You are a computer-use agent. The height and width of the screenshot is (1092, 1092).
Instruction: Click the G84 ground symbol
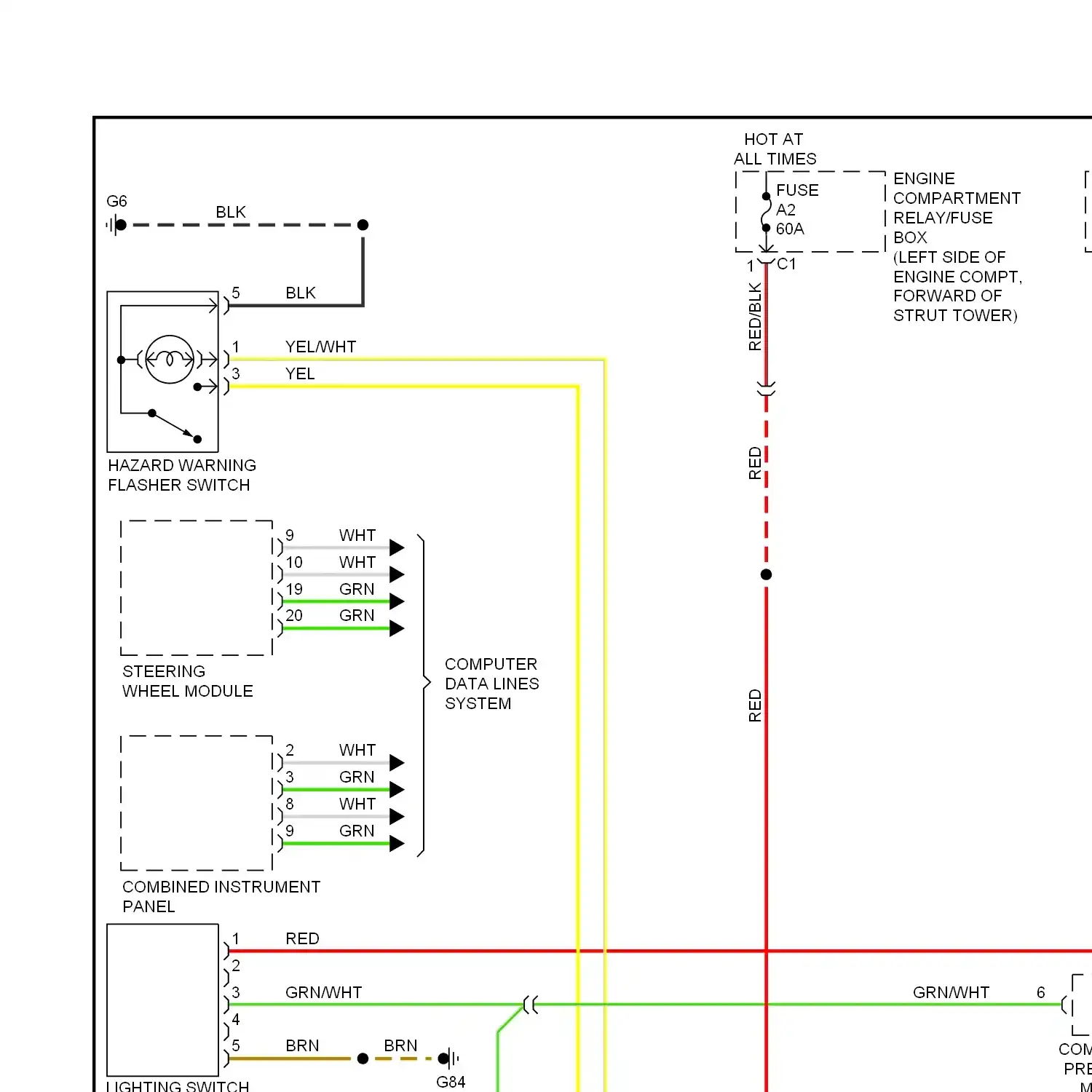[449, 1059]
